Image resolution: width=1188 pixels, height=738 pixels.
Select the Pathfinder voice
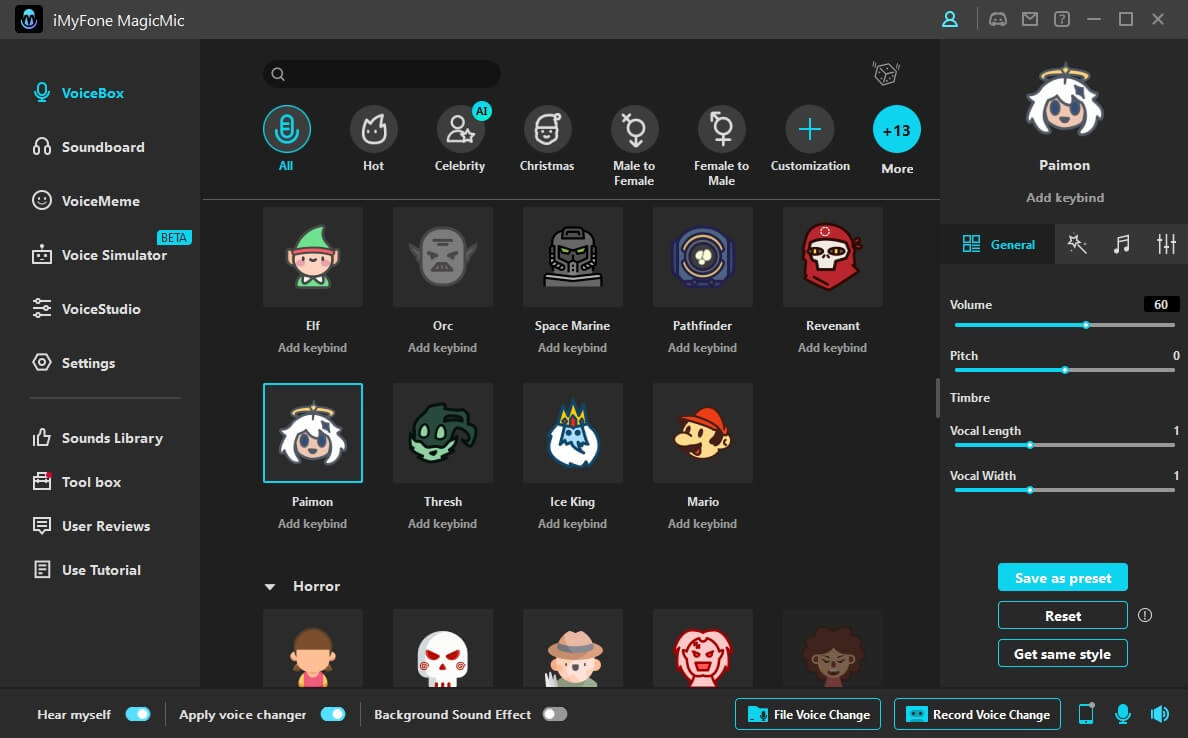point(703,258)
